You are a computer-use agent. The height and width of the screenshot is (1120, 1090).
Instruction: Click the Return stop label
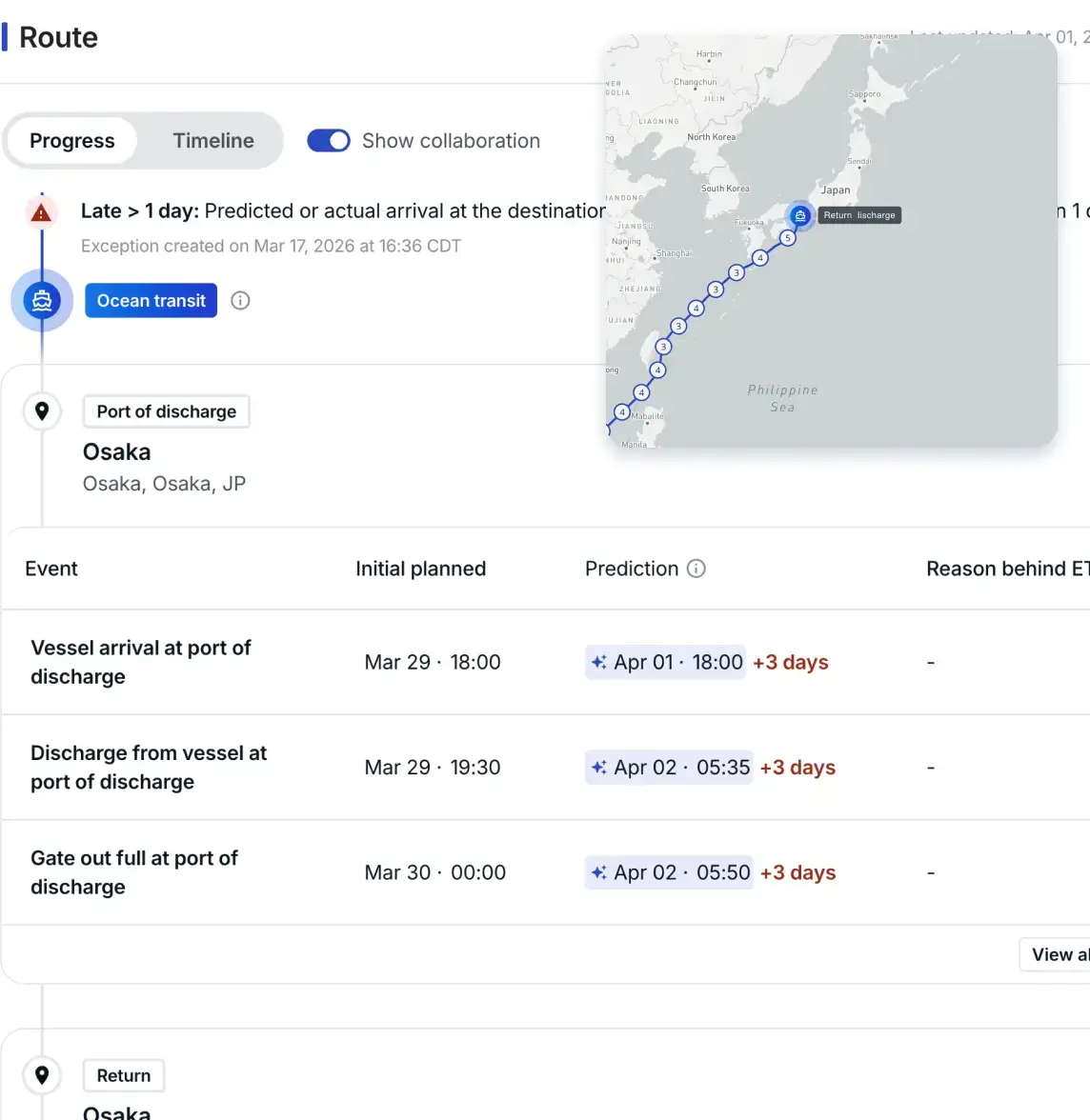click(x=124, y=1075)
